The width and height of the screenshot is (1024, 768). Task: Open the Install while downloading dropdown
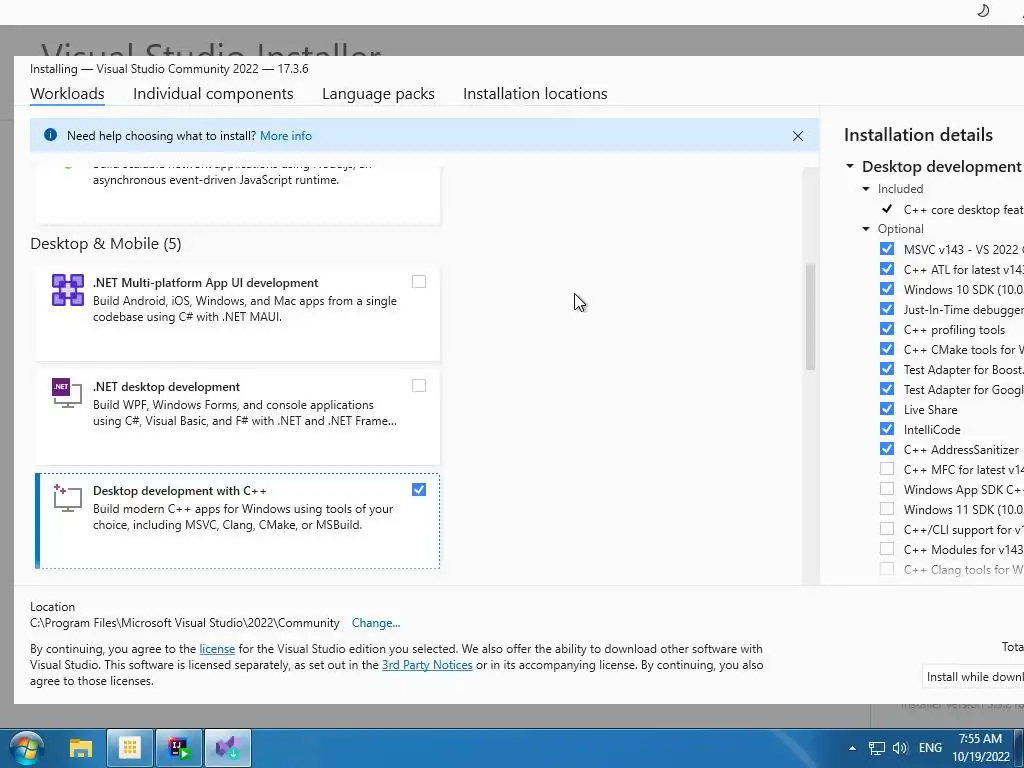pos(973,677)
